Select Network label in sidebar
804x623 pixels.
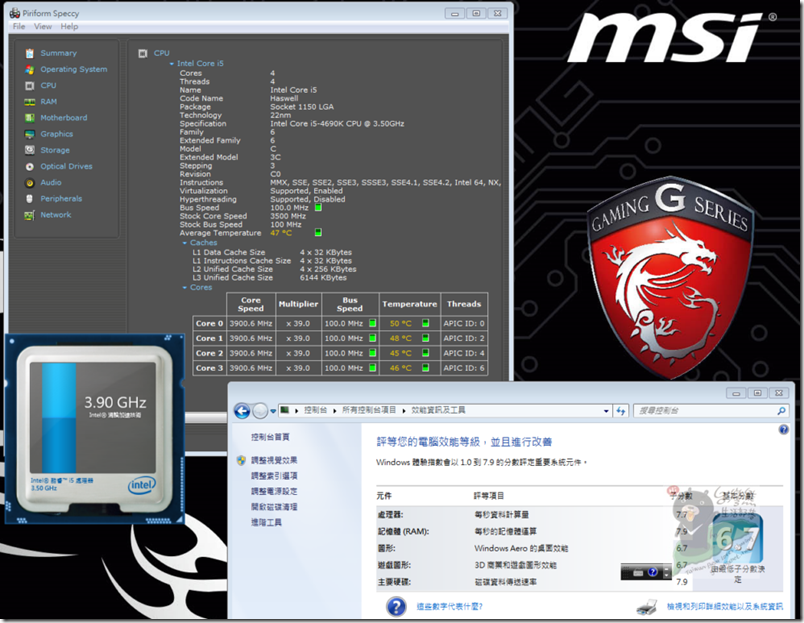point(56,215)
